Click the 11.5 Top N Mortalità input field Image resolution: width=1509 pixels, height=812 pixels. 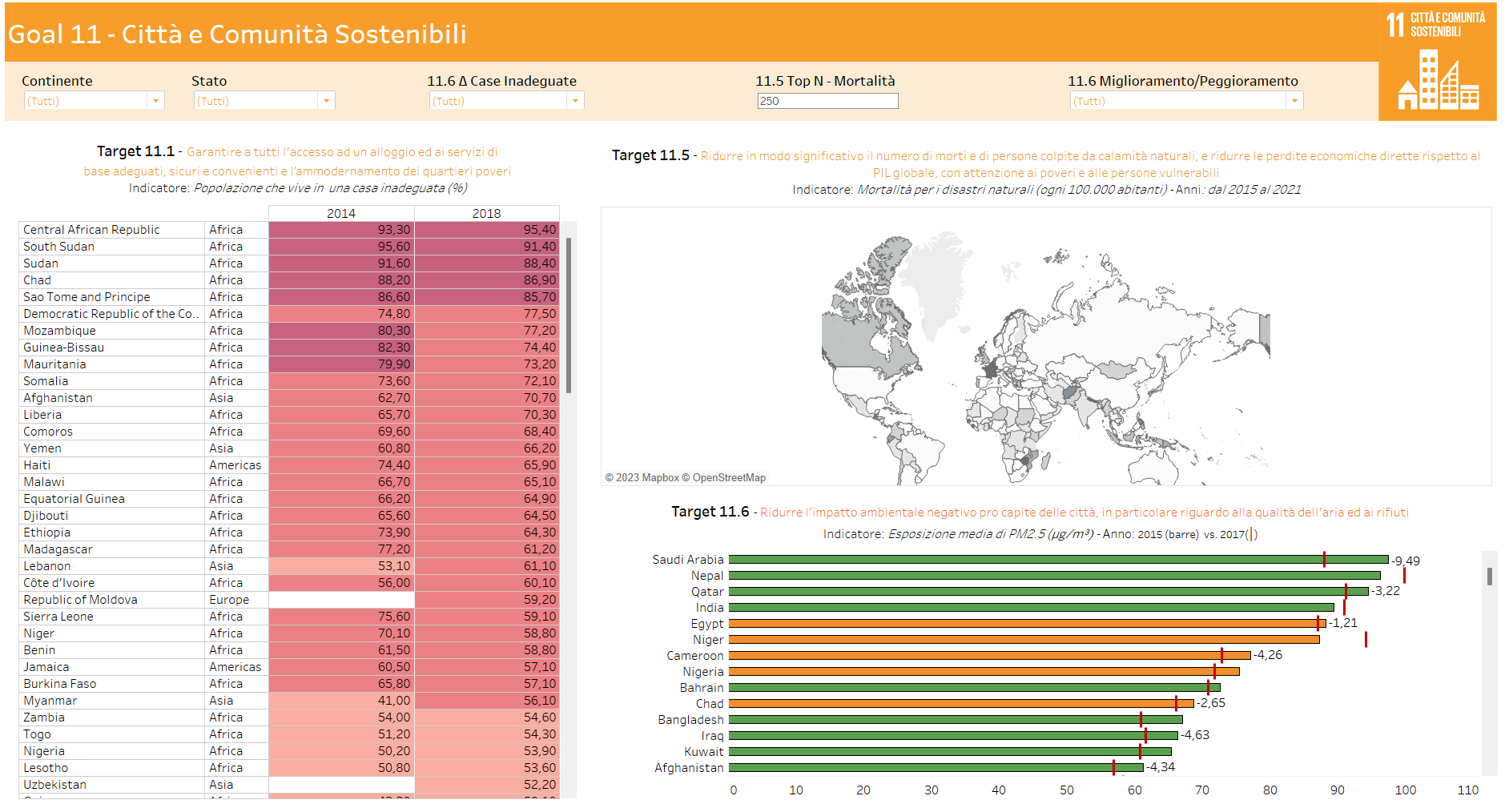(x=827, y=101)
